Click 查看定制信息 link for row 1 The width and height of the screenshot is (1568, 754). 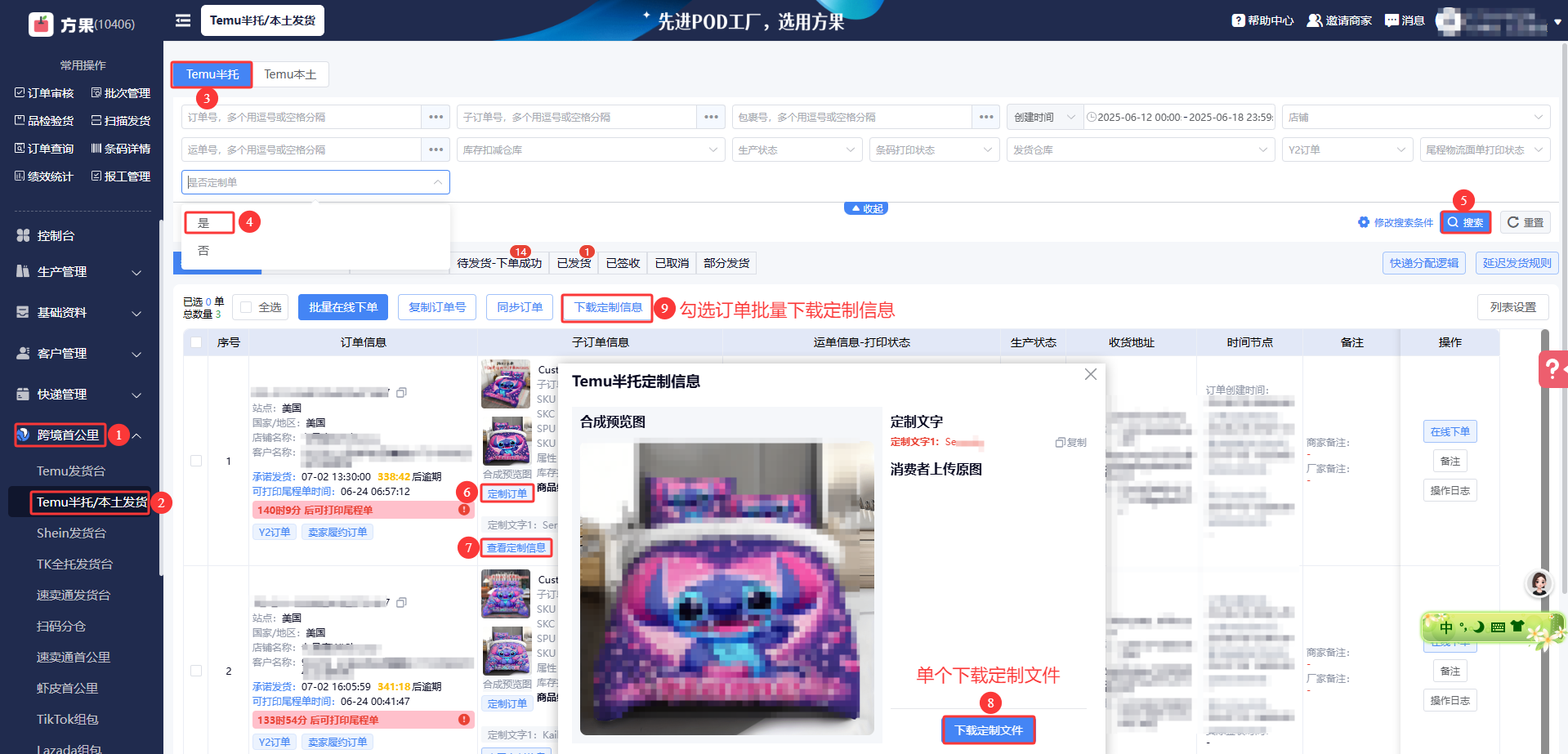(516, 548)
